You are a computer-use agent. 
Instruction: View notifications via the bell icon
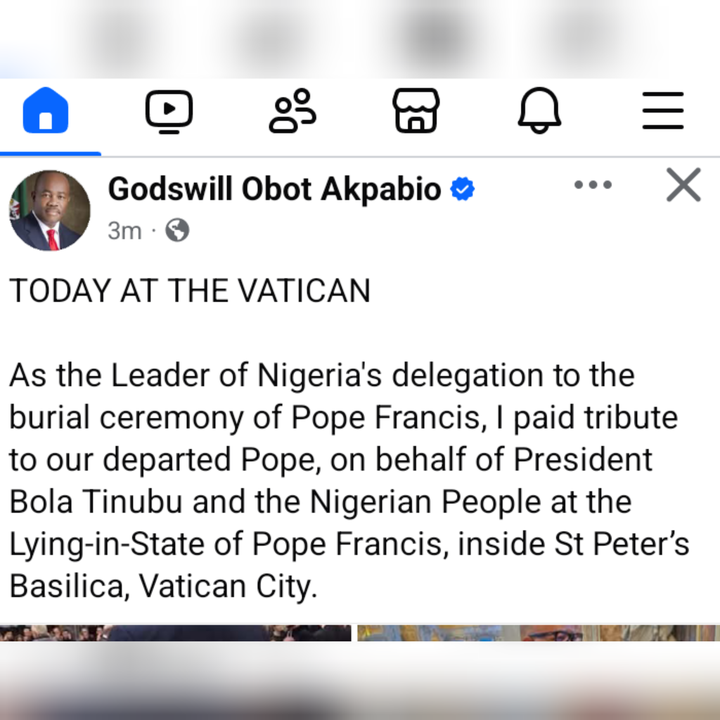(540, 110)
